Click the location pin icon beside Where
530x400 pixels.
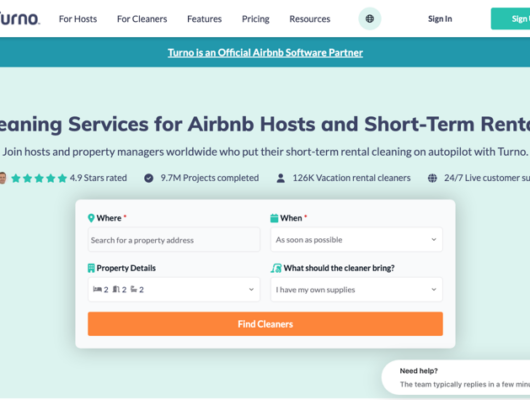91,218
